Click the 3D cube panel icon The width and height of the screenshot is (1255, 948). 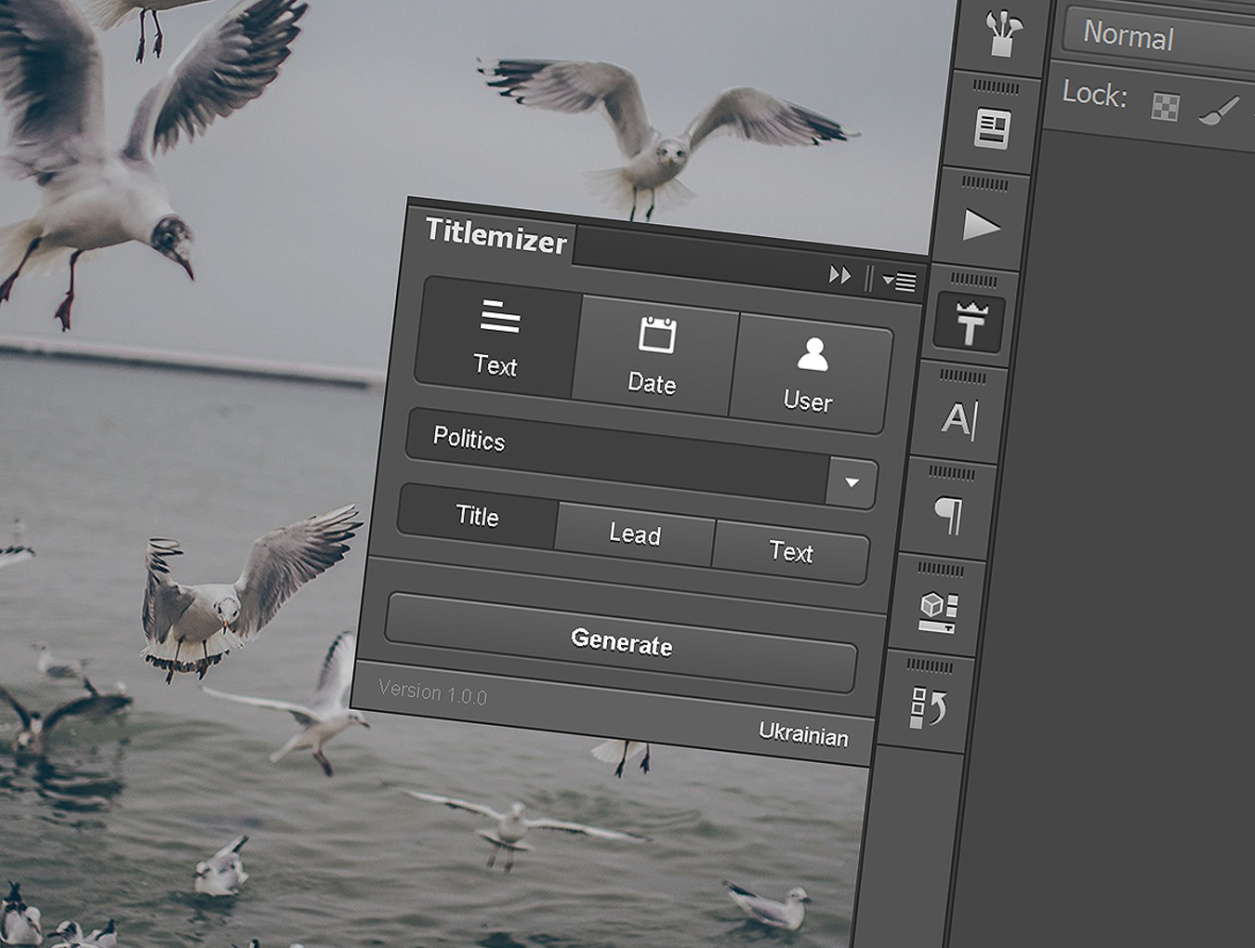937,612
